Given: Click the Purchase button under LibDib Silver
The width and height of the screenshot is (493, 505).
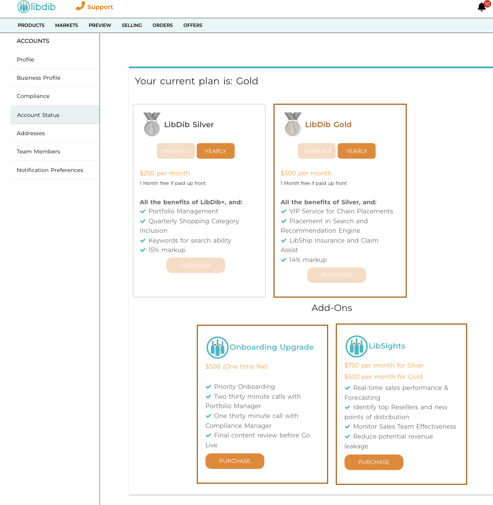Looking at the screenshot, I should tap(196, 265).
